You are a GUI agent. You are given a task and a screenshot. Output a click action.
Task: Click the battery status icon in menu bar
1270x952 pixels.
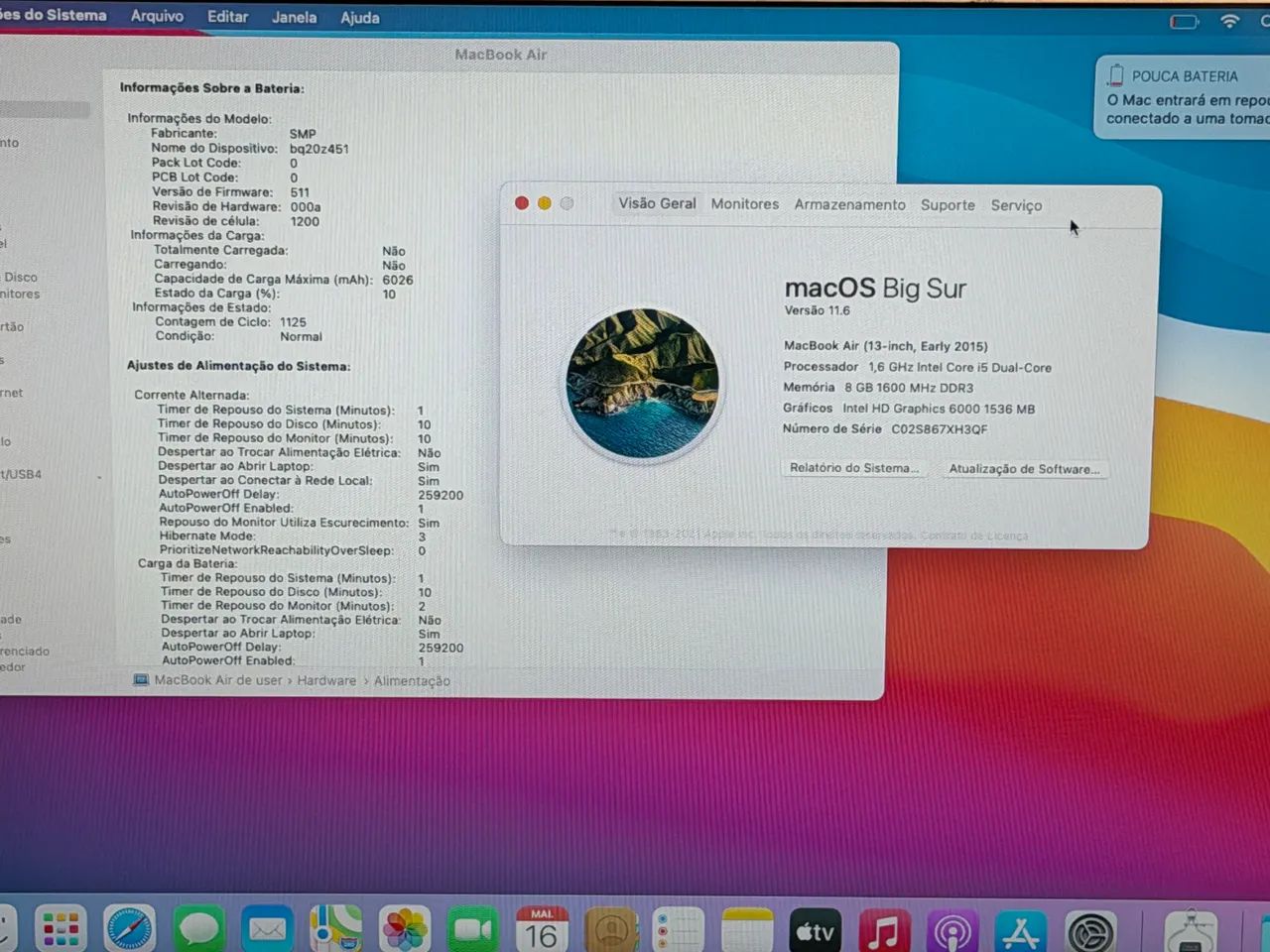pyautogui.click(x=1184, y=21)
